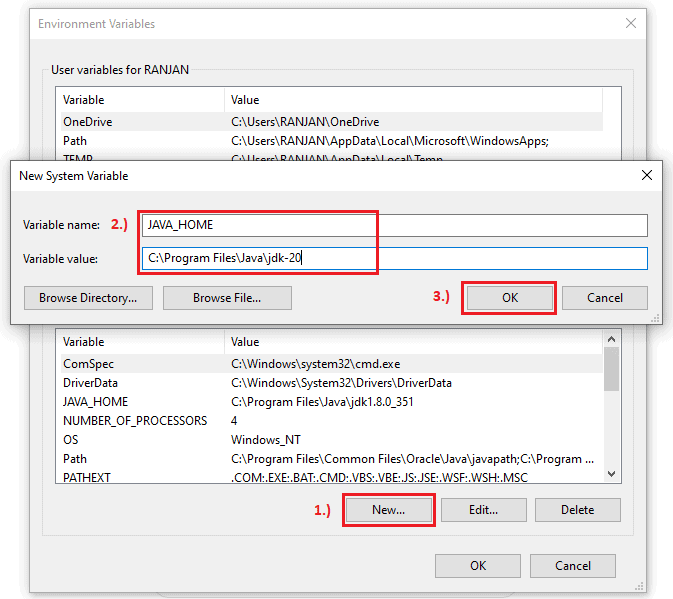Click Value column header in system variables
This screenshot has width=673, height=599.
[414, 342]
